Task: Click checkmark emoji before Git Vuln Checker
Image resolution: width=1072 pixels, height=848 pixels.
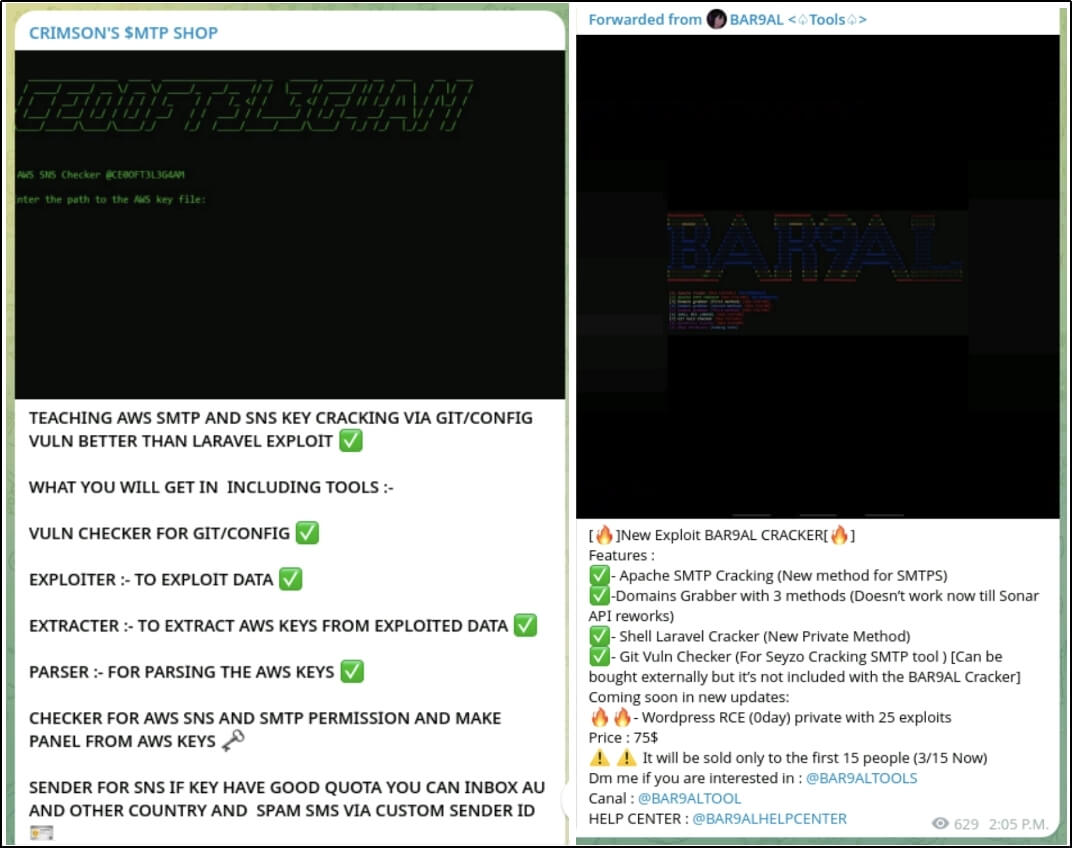Action: [x=600, y=657]
